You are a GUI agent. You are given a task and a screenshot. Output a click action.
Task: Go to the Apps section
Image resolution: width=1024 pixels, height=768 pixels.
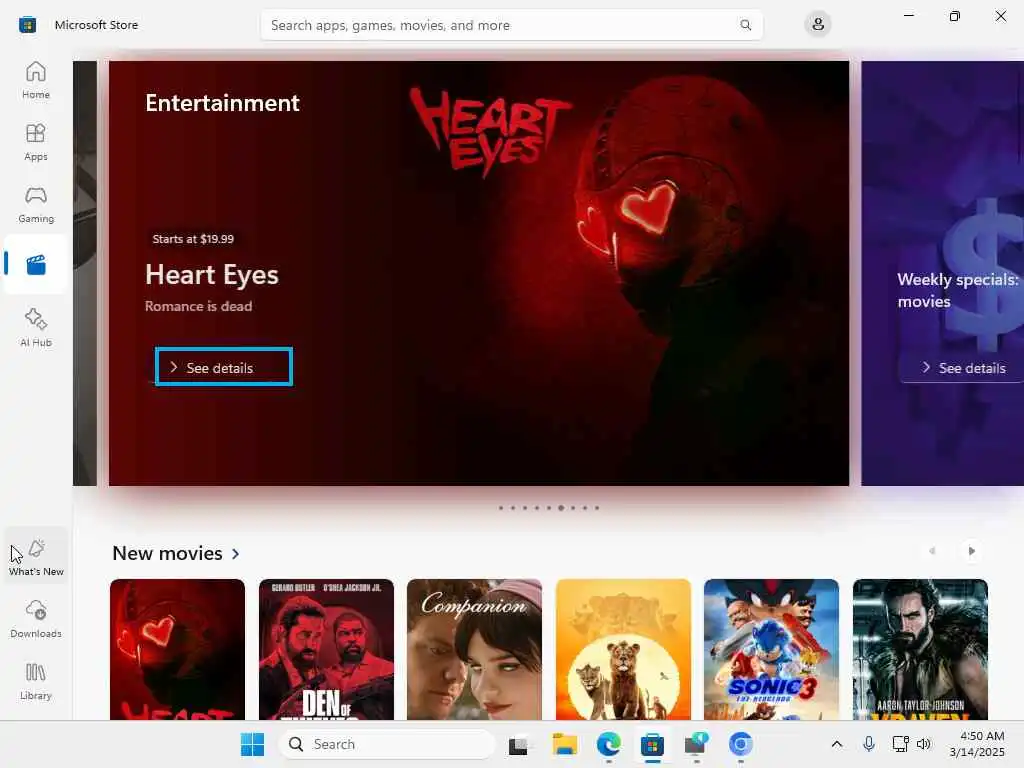click(x=36, y=142)
